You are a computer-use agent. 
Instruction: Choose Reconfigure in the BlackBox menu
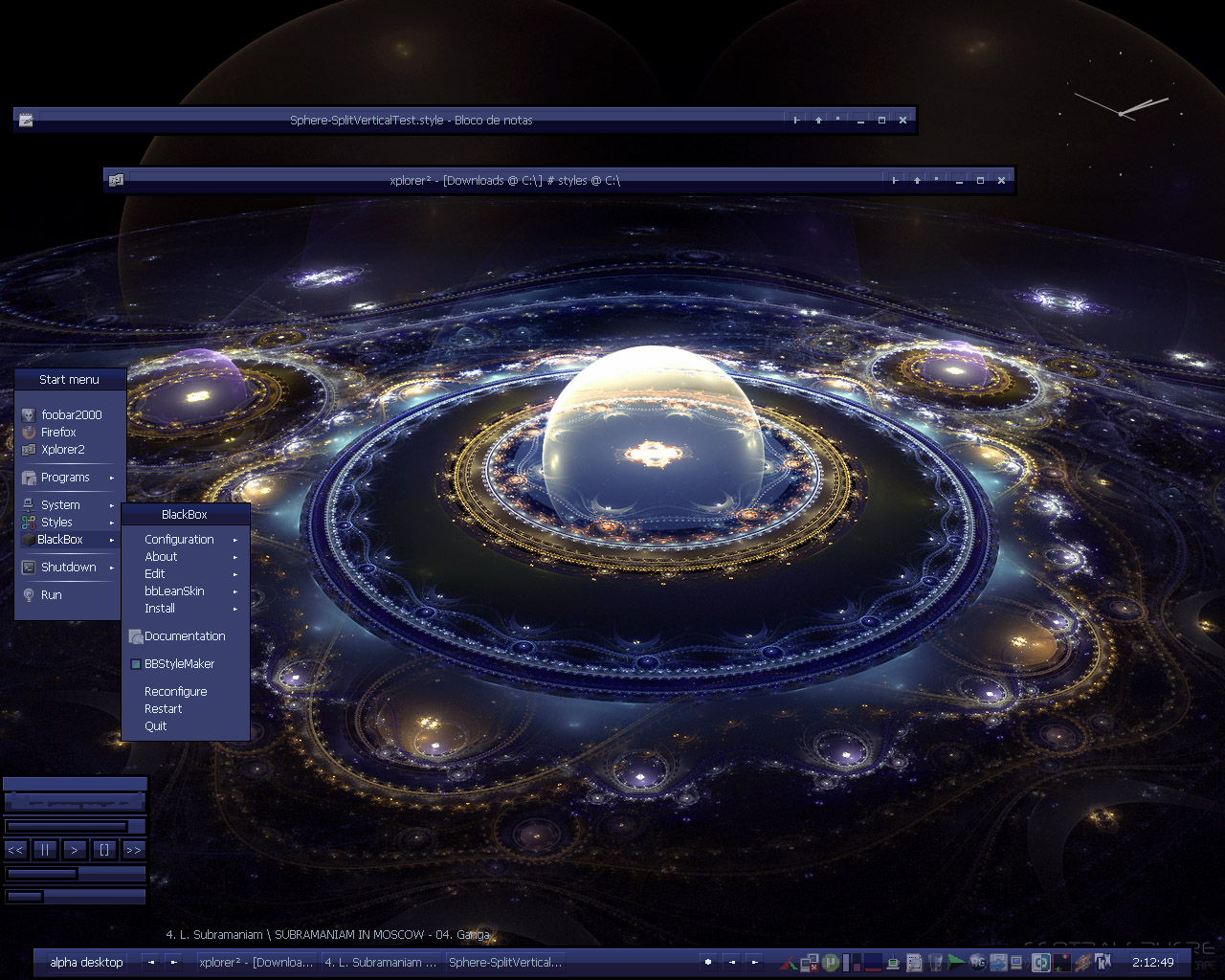[185, 691]
